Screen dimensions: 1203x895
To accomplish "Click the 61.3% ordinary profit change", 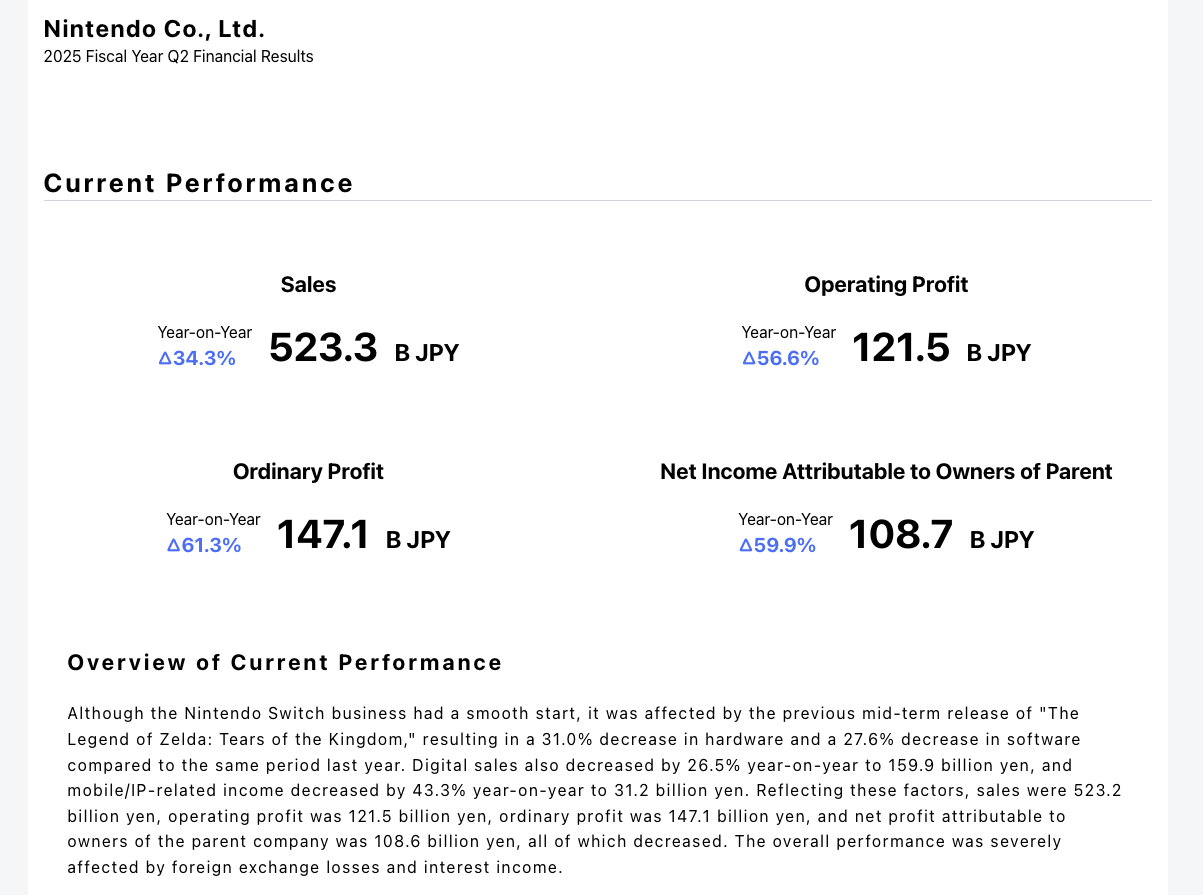I will click(x=204, y=545).
